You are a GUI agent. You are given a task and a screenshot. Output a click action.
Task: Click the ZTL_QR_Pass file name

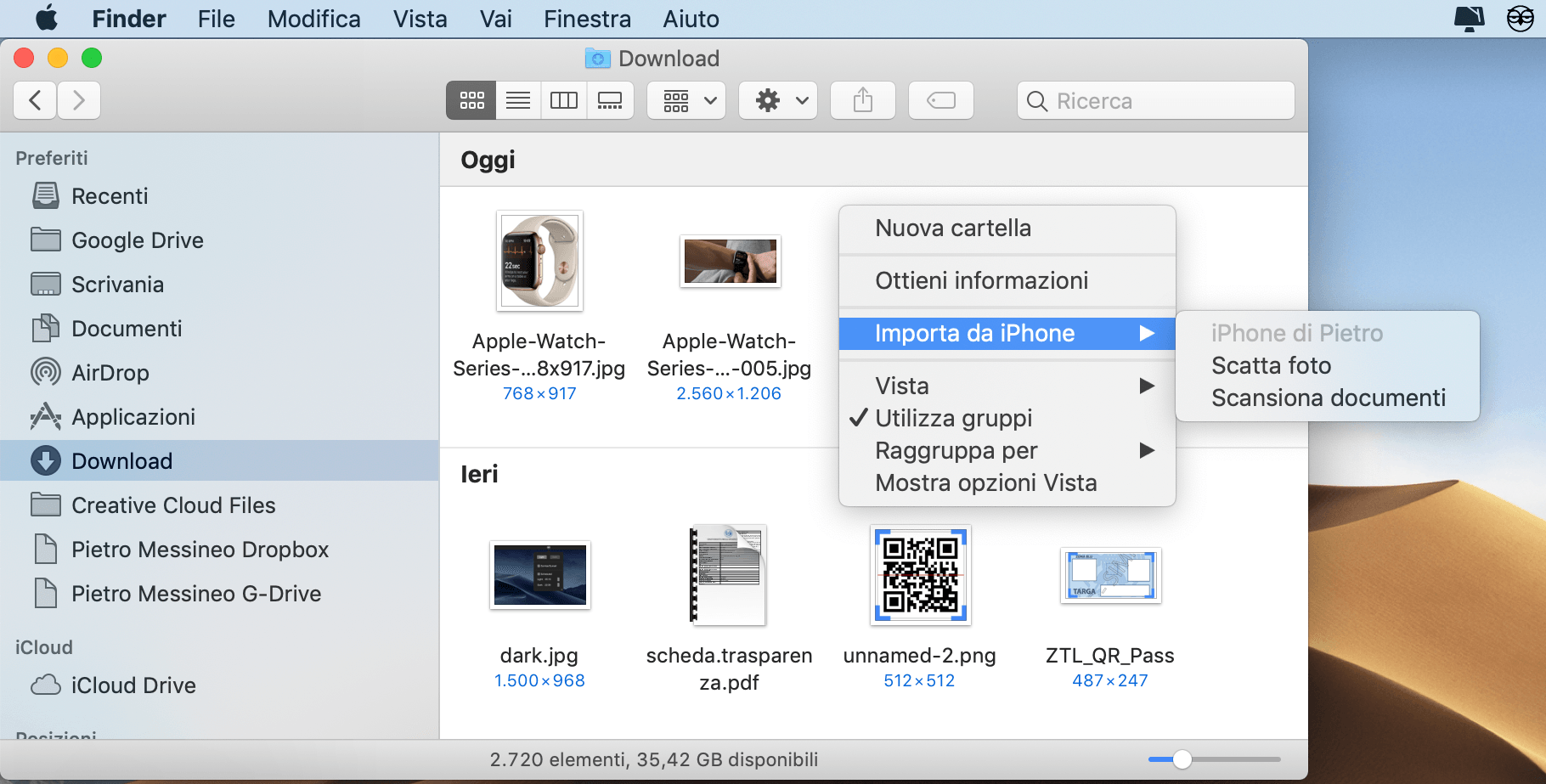pyautogui.click(x=1110, y=656)
